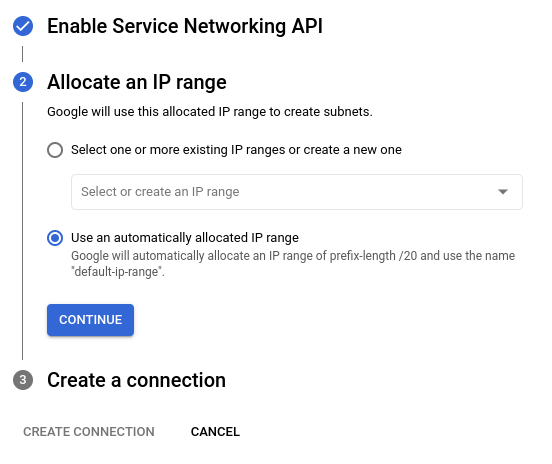Click the step 2 number badge
552x464 pixels.
click(23, 82)
